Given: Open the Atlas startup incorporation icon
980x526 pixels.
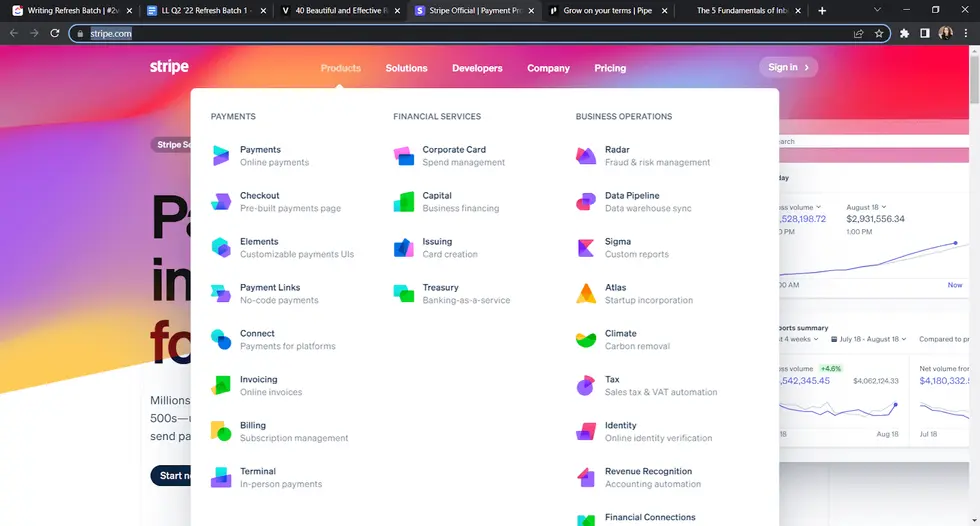Looking at the screenshot, I should click(586, 293).
